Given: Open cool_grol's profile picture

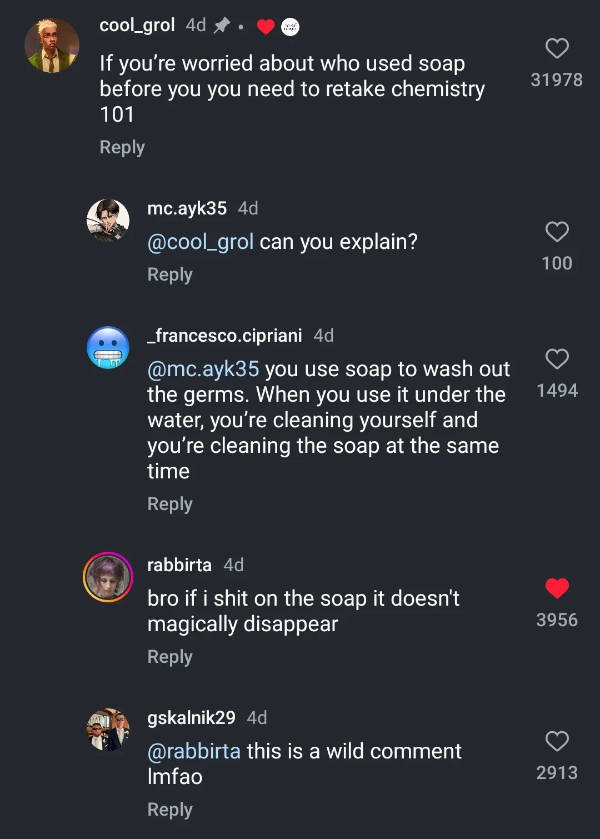Looking at the screenshot, I should point(52,46).
